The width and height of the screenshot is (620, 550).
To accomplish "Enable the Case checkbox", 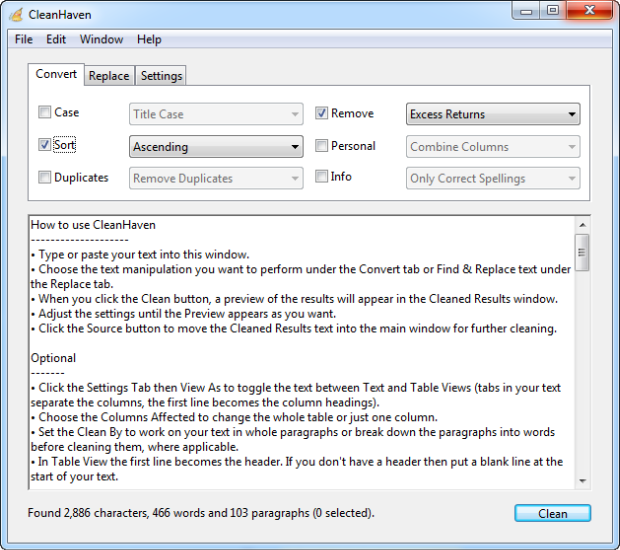I will point(44,112).
